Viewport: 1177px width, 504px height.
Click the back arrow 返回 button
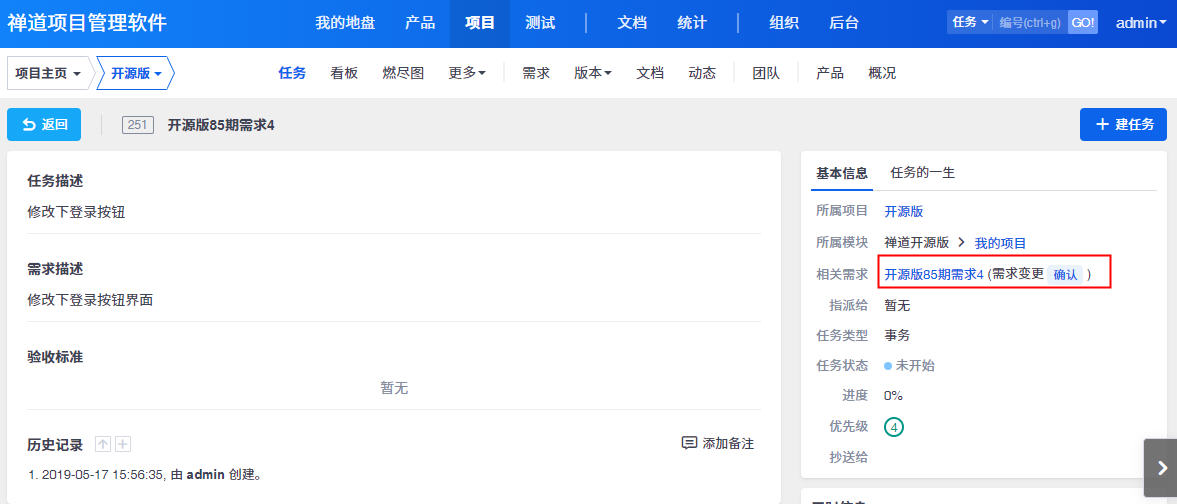[x=44, y=124]
